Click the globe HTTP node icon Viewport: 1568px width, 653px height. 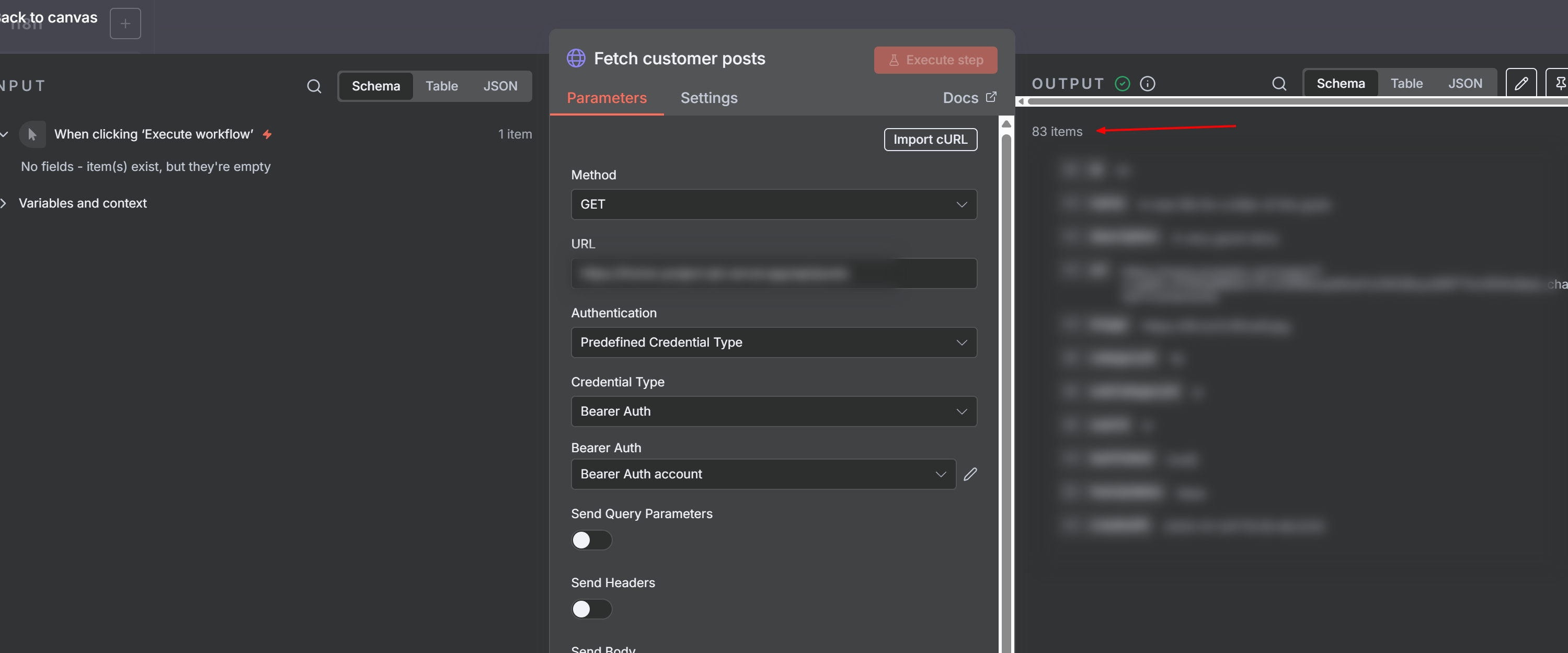(576, 59)
